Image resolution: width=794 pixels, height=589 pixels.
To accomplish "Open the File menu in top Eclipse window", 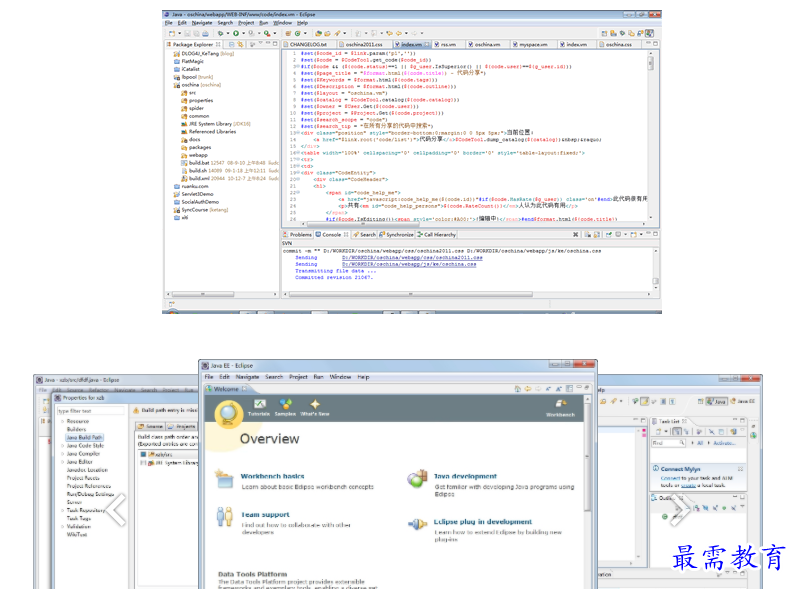I will click(x=169, y=23).
